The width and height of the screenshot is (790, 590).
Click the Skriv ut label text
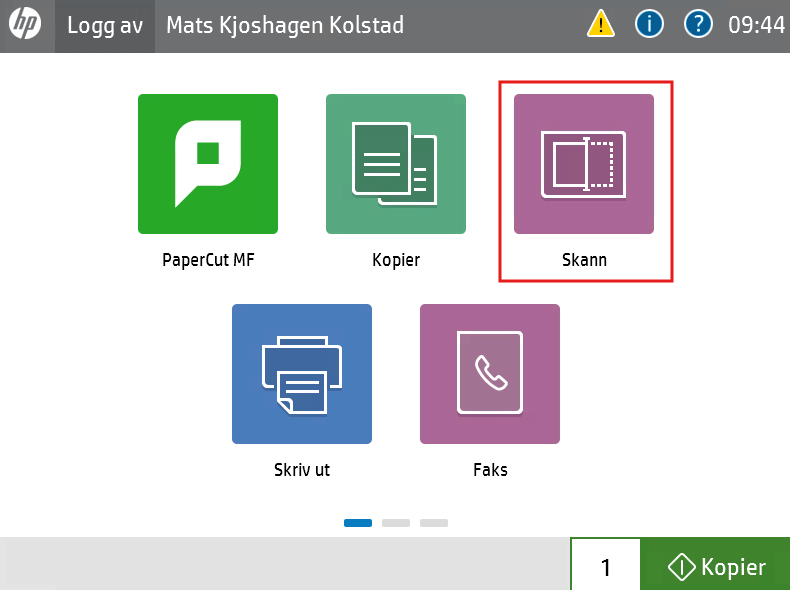click(302, 470)
